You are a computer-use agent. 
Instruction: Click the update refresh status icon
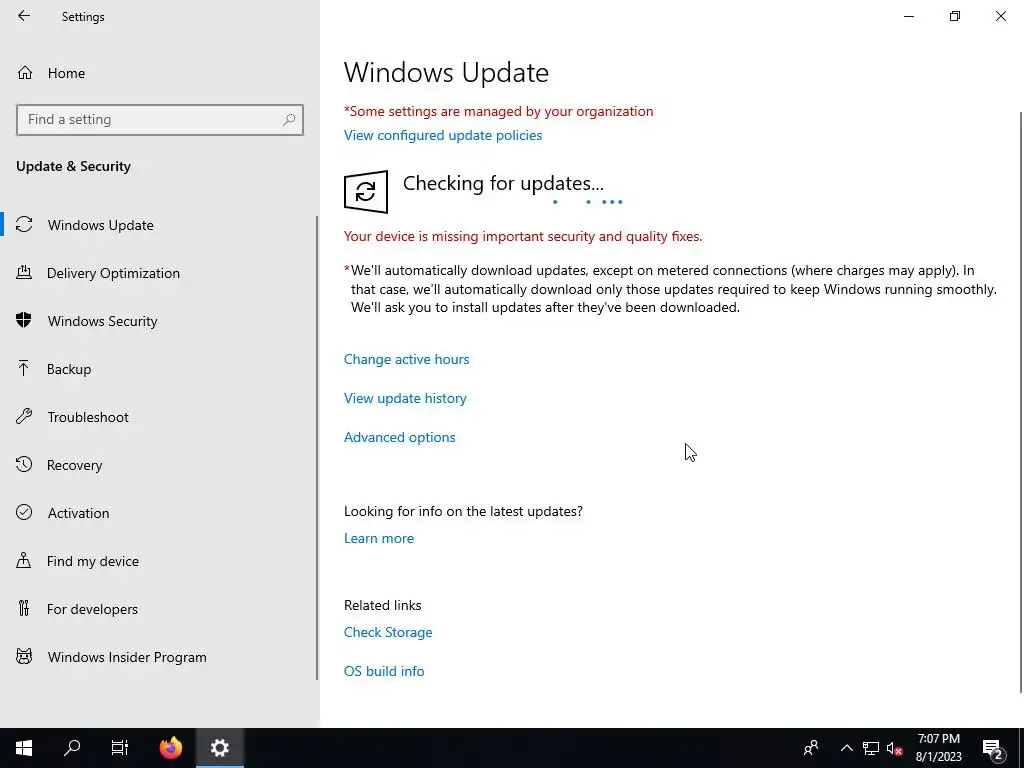coord(366,191)
